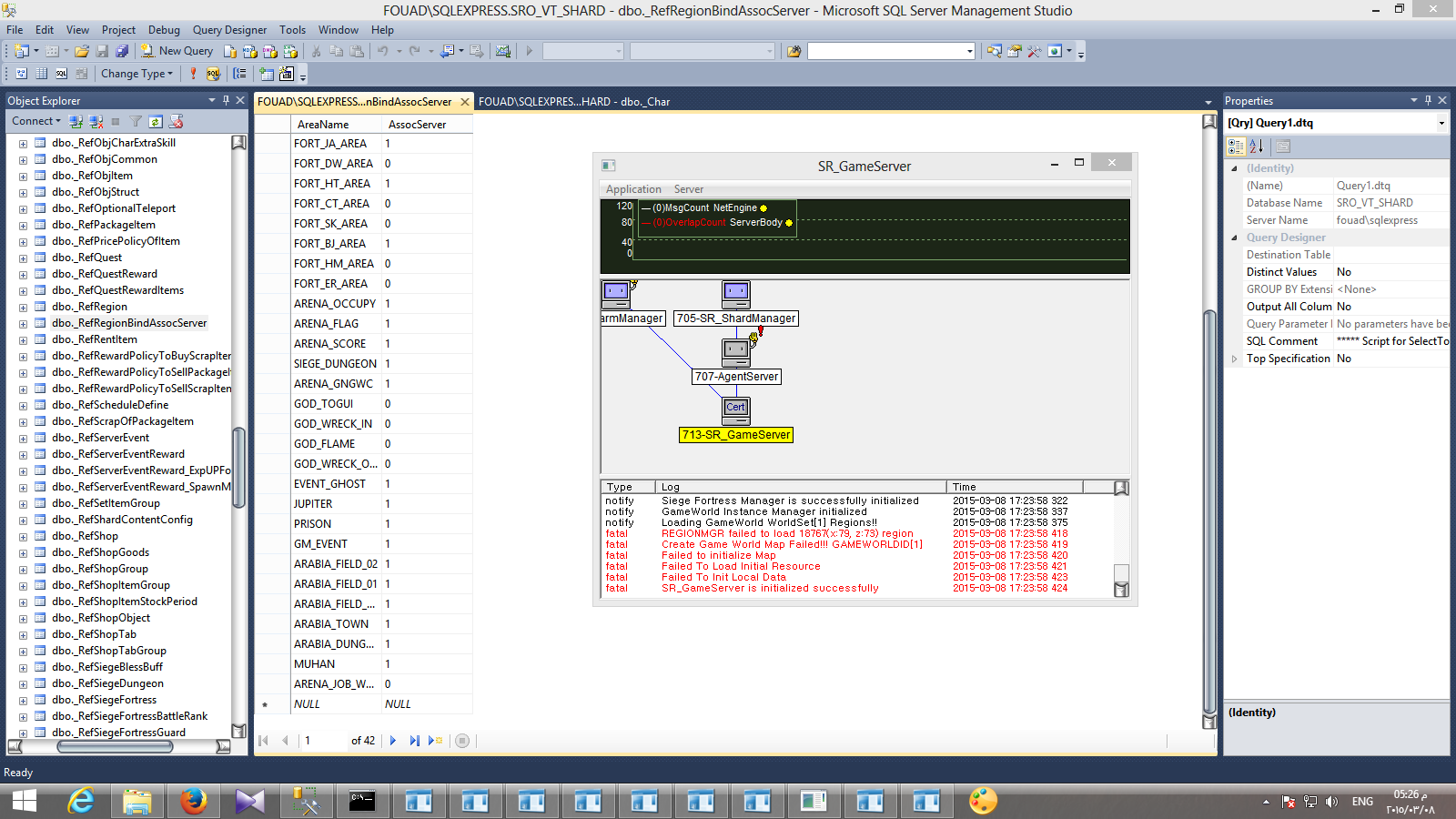Collapse the Query Designer category in Properties

1234,238
